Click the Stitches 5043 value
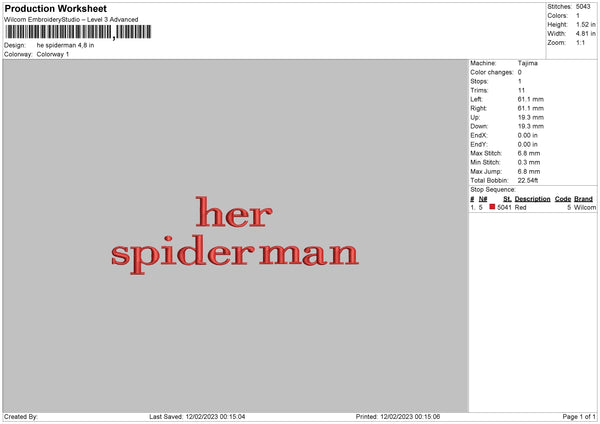The image size is (600, 424). click(583, 7)
